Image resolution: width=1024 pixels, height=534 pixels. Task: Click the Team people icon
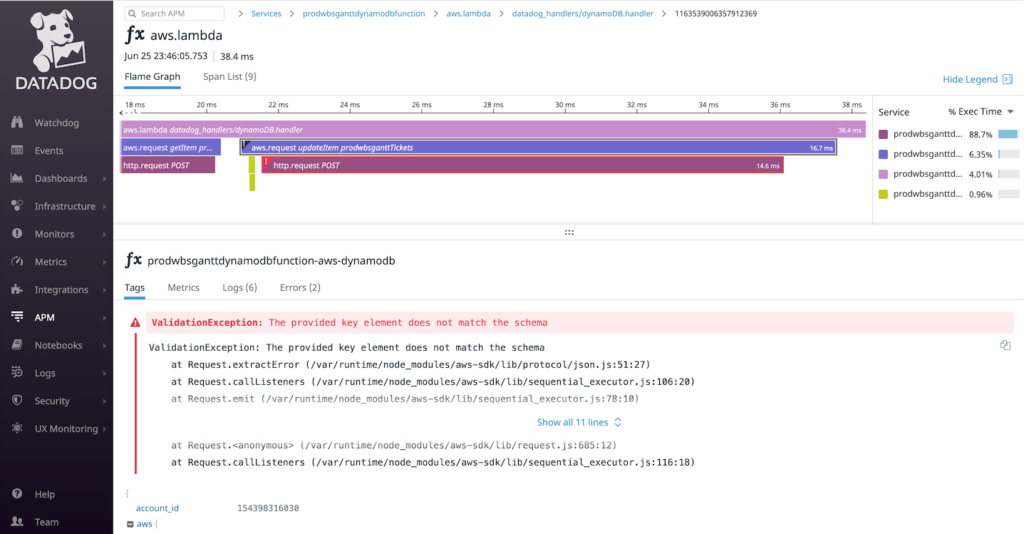pyautogui.click(x=17, y=522)
